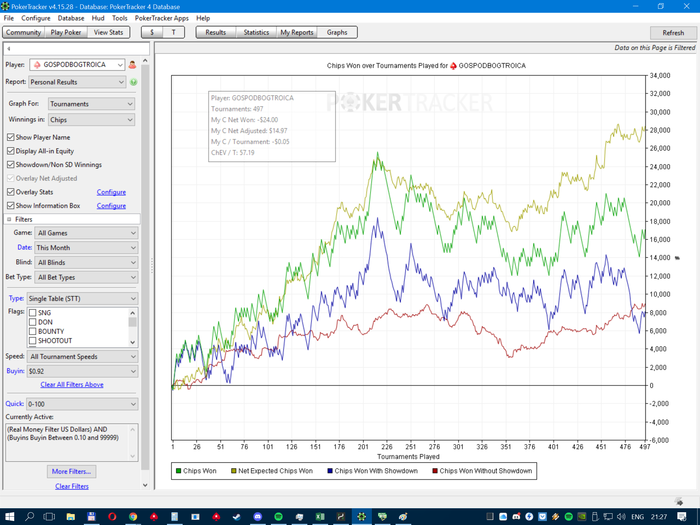Open the Speed dropdown

pos(83,357)
